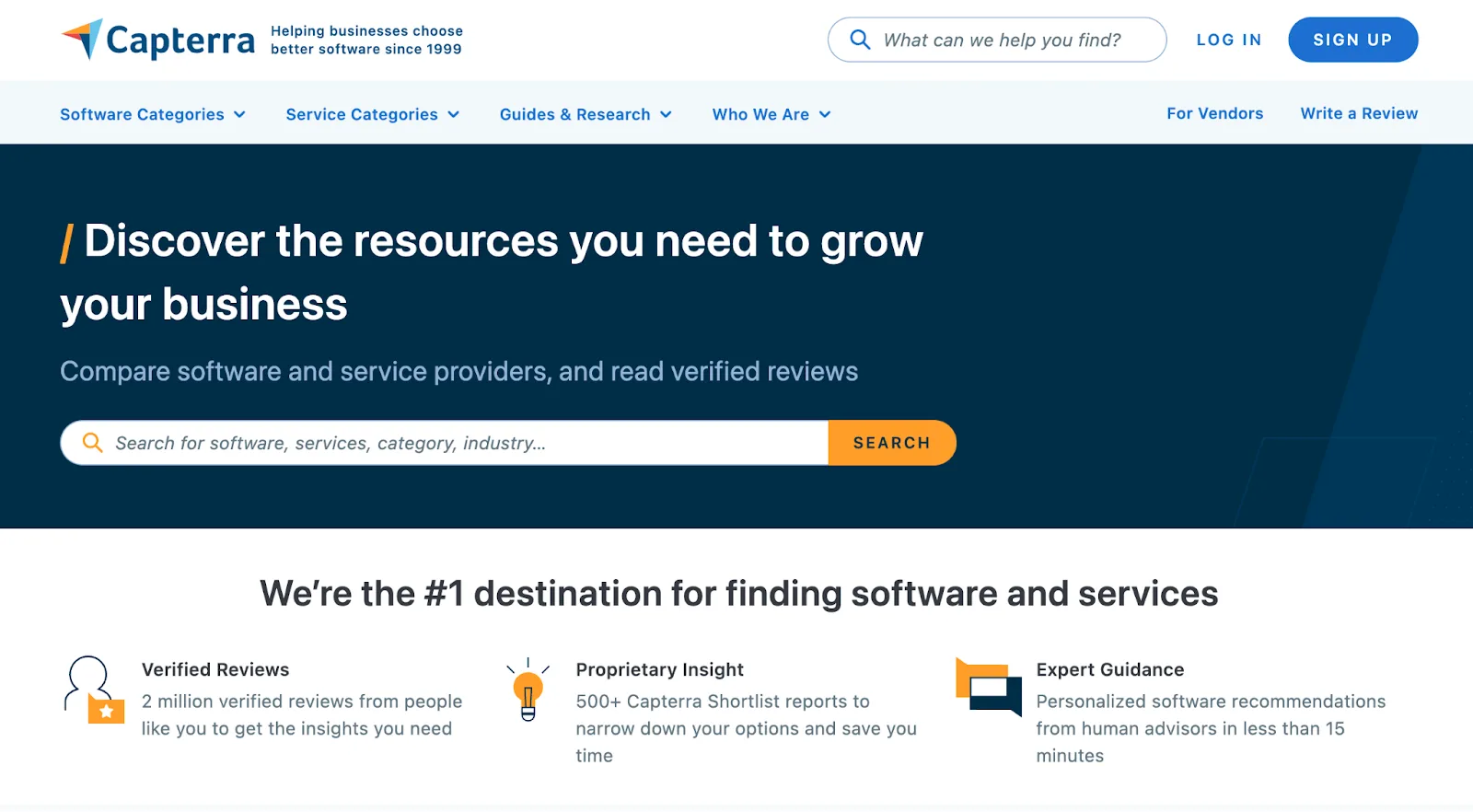The width and height of the screenshot is (1473, 812).
Task: Expand the Software Categories dropdown
Action: click(x=153, y=114)
